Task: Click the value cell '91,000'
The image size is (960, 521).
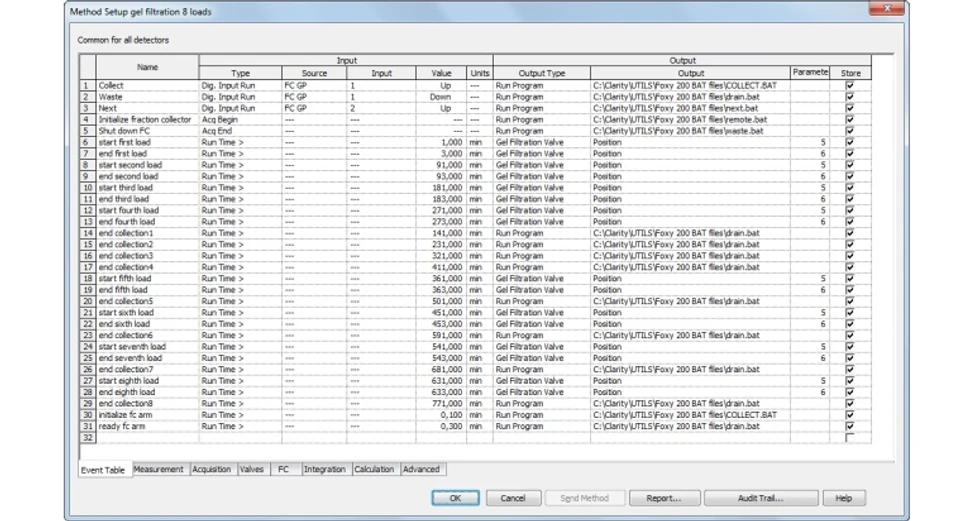Action: click(x=441, y=165)
